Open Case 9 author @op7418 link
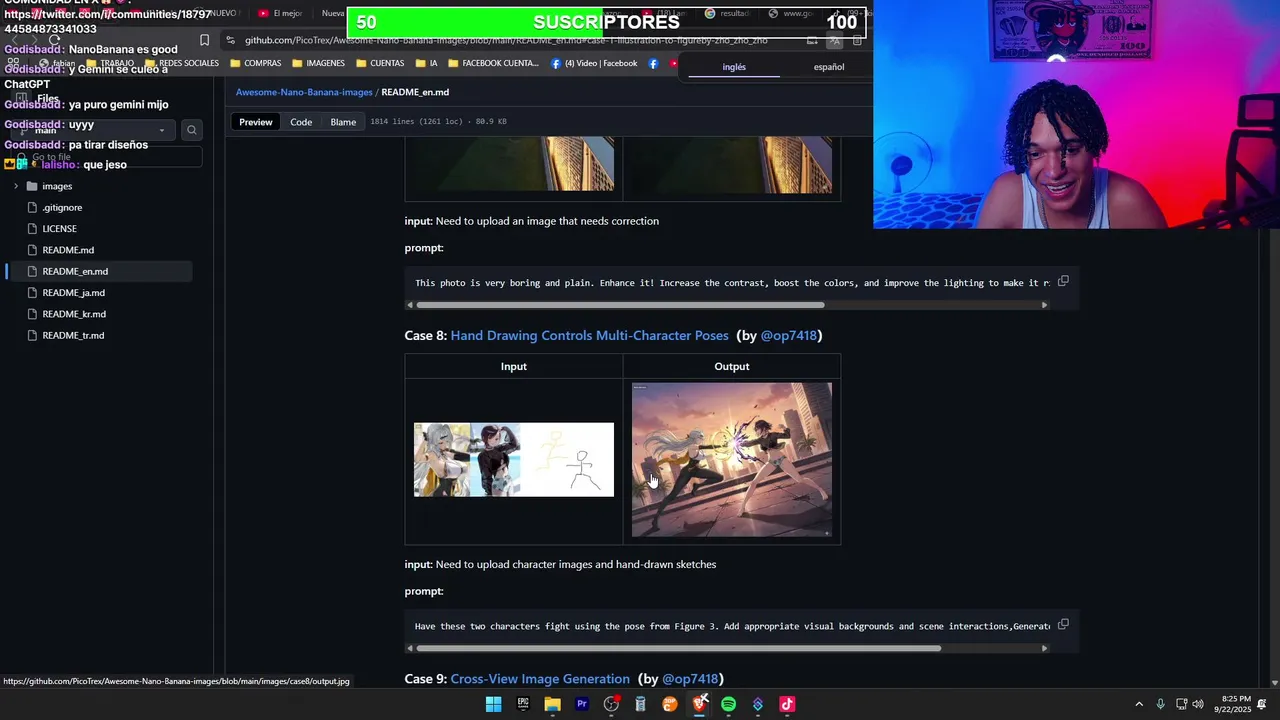 [690, 679]
